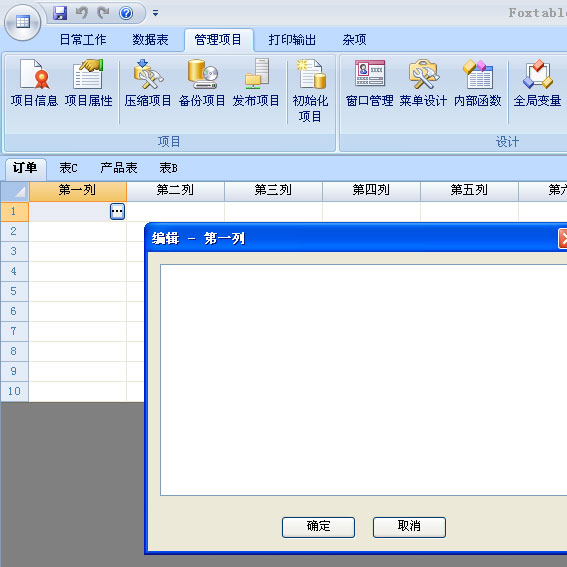Open the 项目属性 project properties icon
Image resolution: width=567 pixels, height=567 pixels.
point(89,83)
